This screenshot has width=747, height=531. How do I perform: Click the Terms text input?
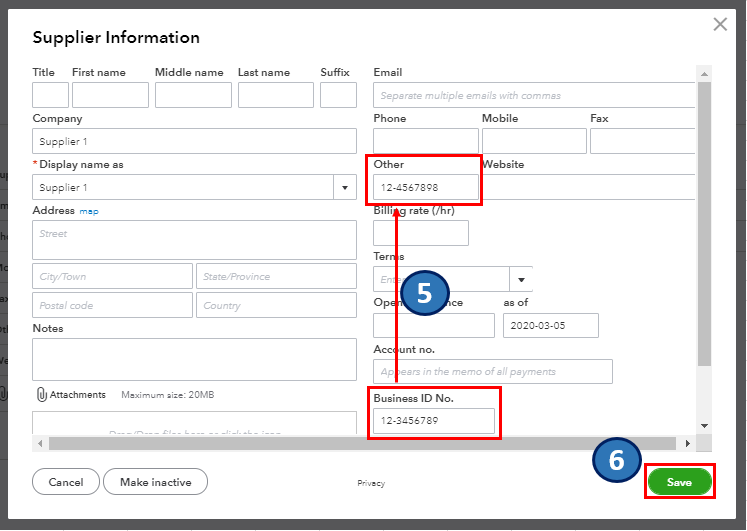(442, 280)
